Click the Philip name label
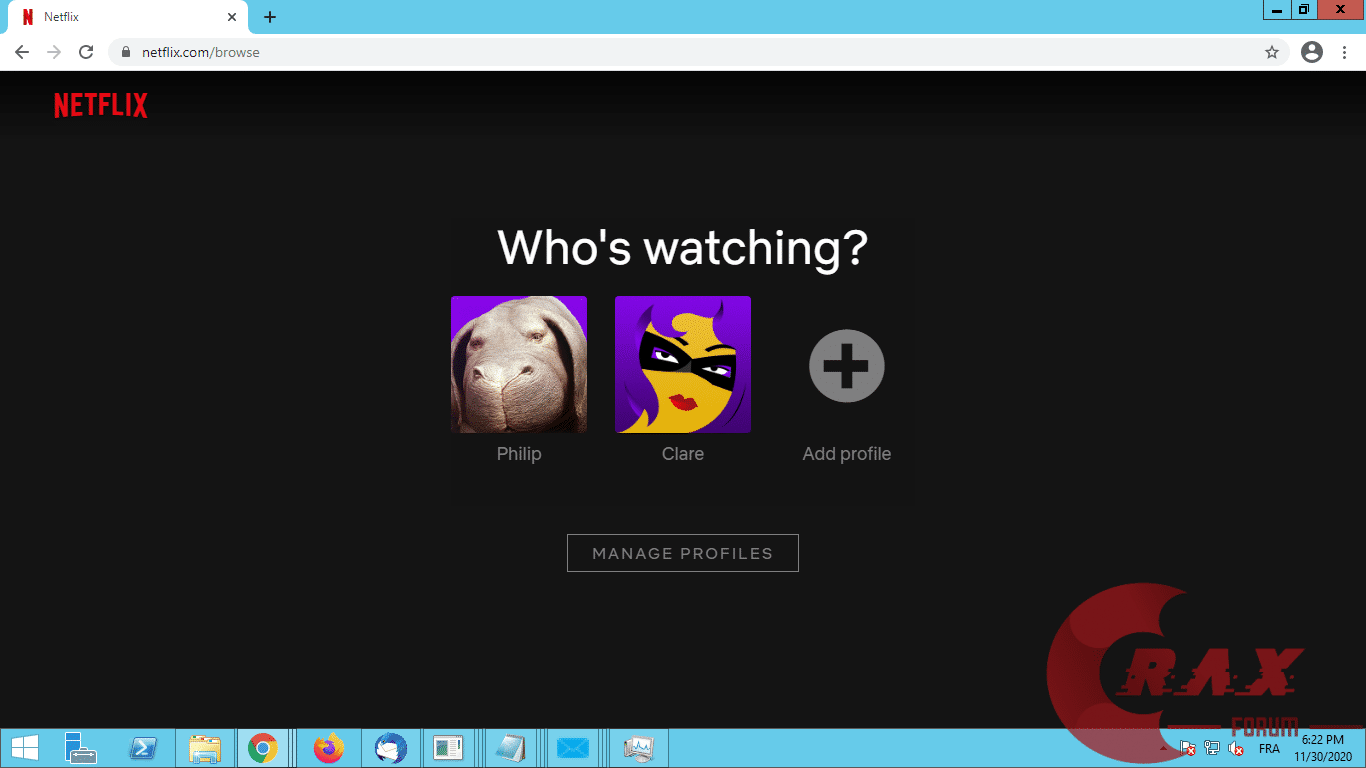 [x=519, y=454]
